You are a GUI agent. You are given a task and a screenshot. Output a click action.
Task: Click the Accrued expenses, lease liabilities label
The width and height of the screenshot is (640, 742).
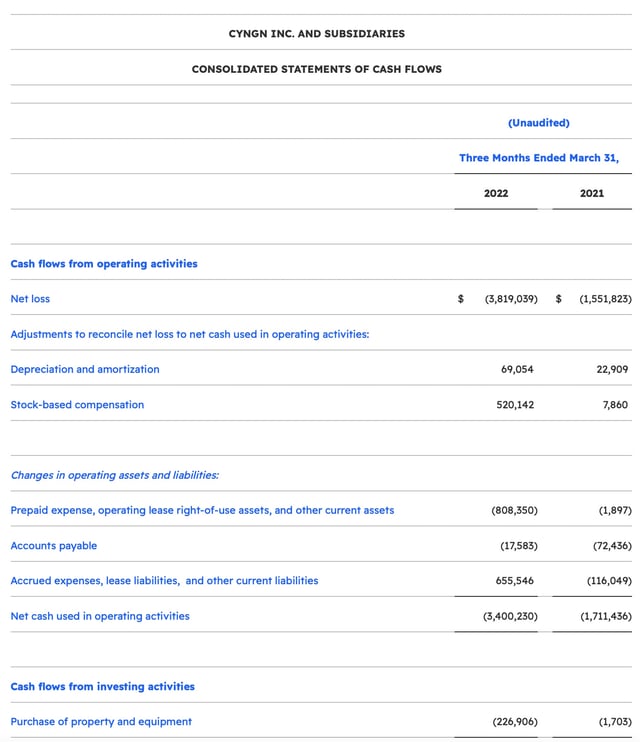point(164,581)
